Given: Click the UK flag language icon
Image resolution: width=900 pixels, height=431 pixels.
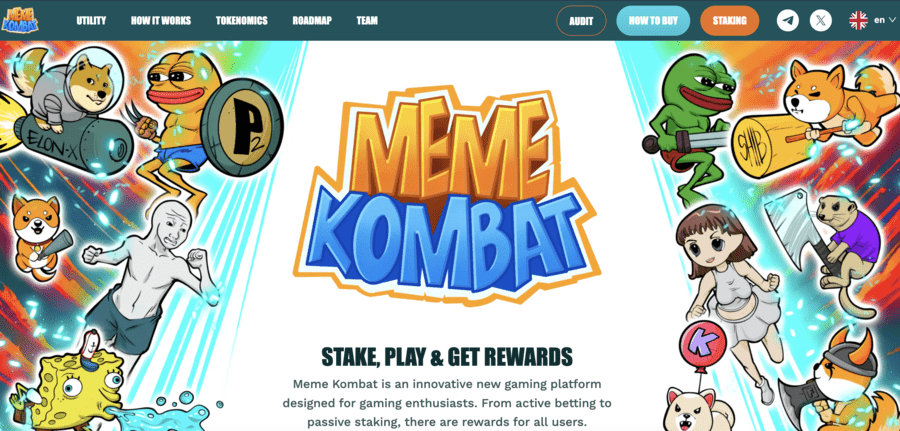Looking at the screenshot, I should pyautogui.click(x=858, y=21).
